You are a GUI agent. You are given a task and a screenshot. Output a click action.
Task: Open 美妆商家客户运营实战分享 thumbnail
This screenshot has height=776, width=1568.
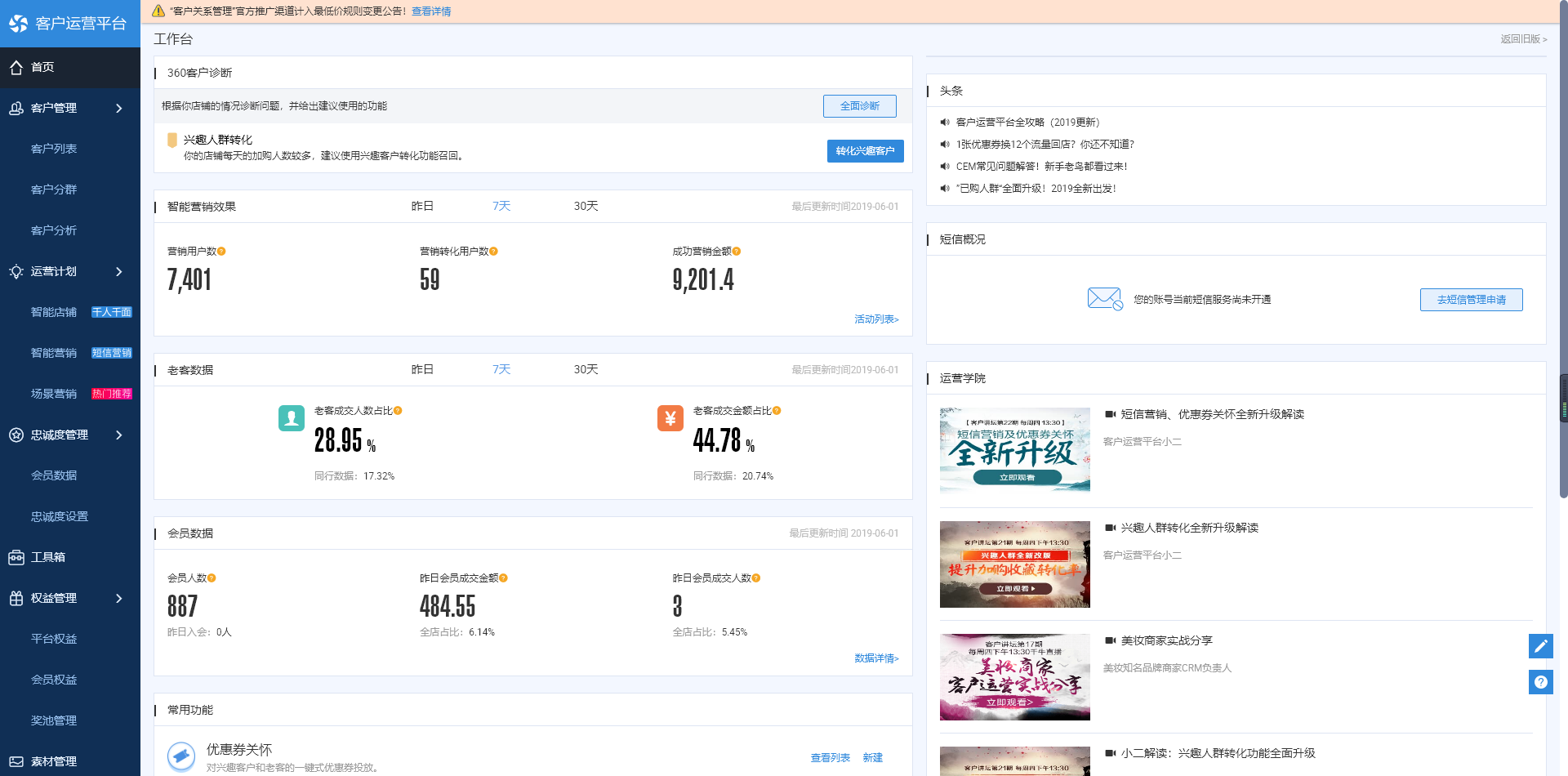click(x=1014, y=677)
